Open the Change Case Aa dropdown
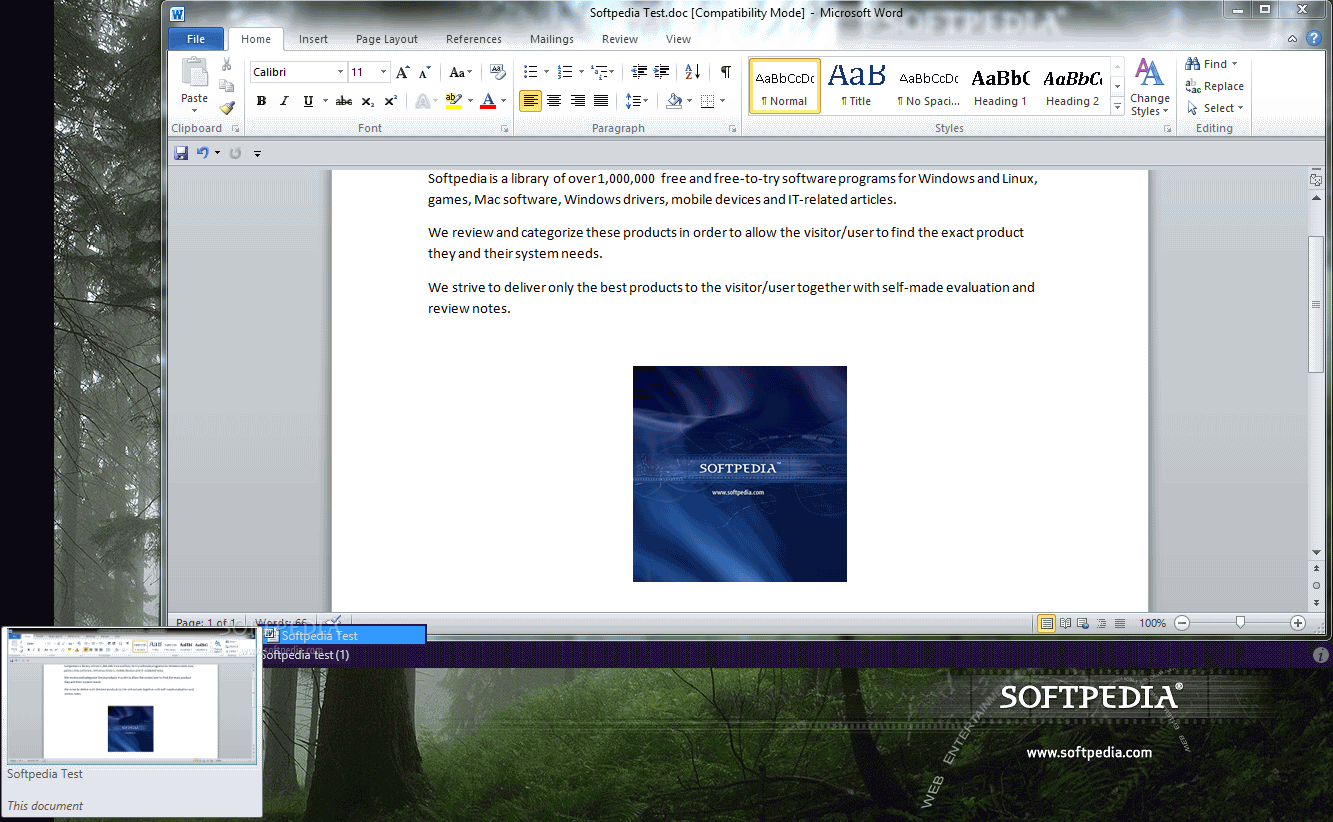 (x=460, y=72)
